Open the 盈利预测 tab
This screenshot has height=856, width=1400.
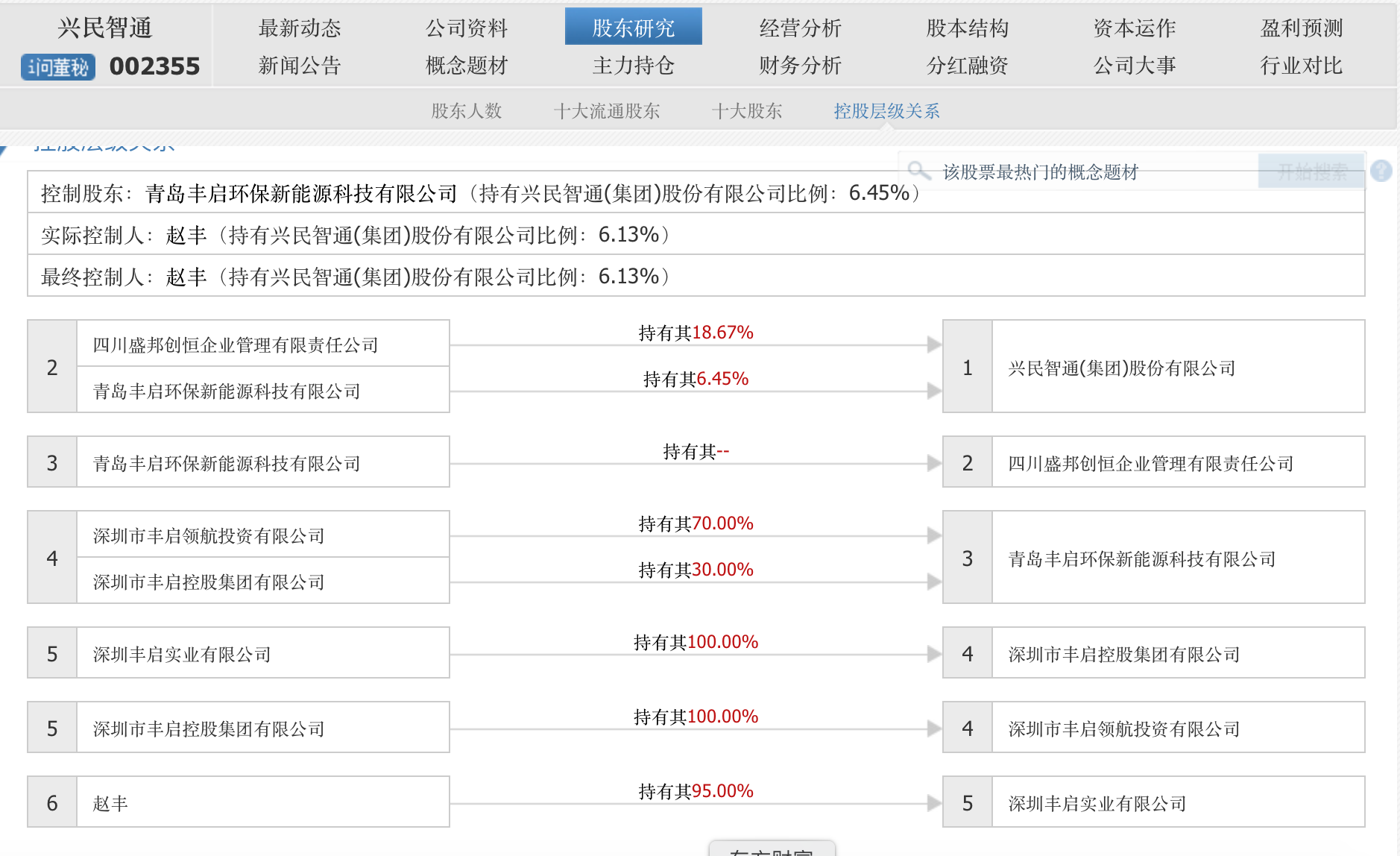click(x=1301, y=28)
